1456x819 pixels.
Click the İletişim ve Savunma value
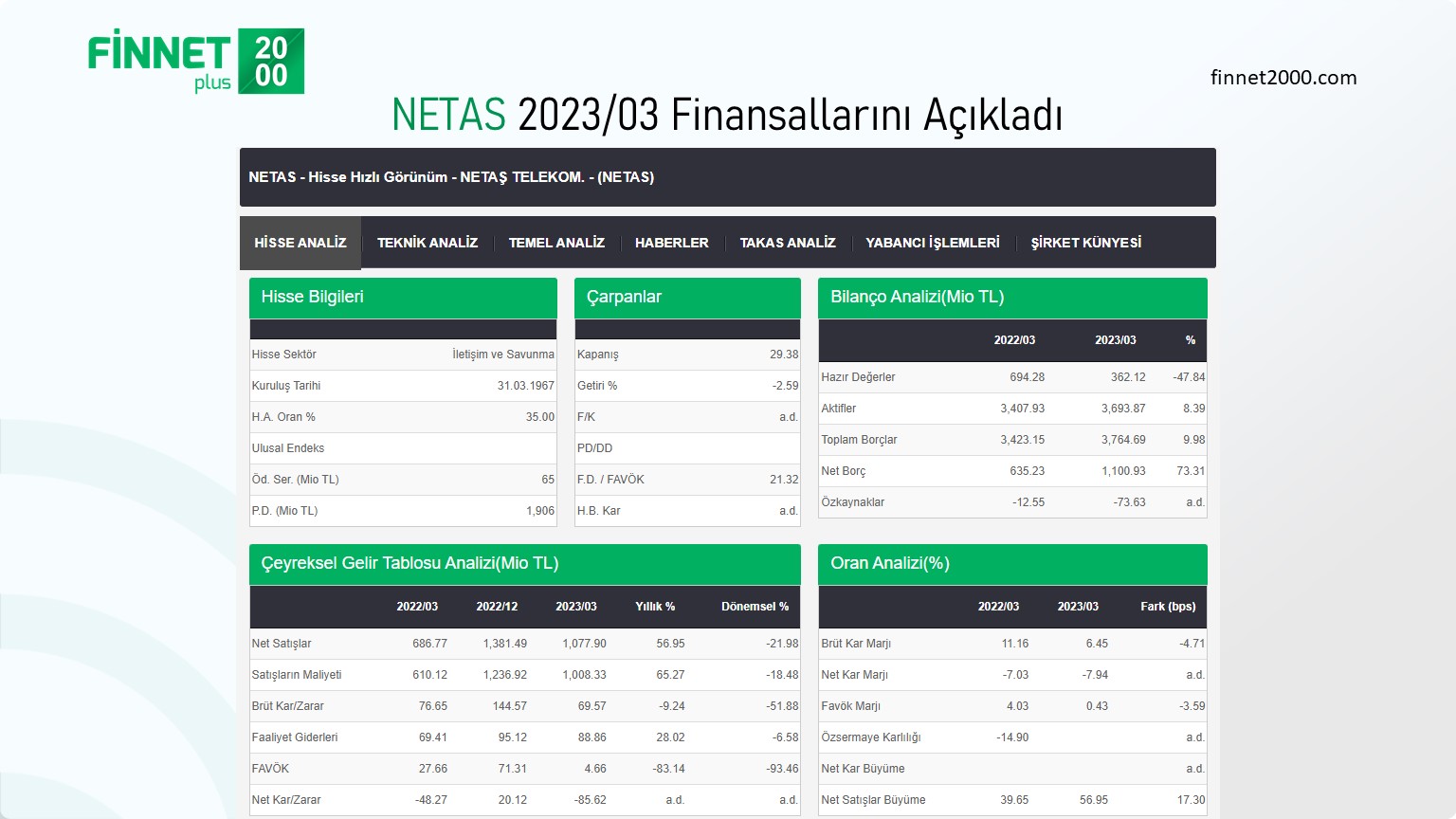click(x=503, y=355)
